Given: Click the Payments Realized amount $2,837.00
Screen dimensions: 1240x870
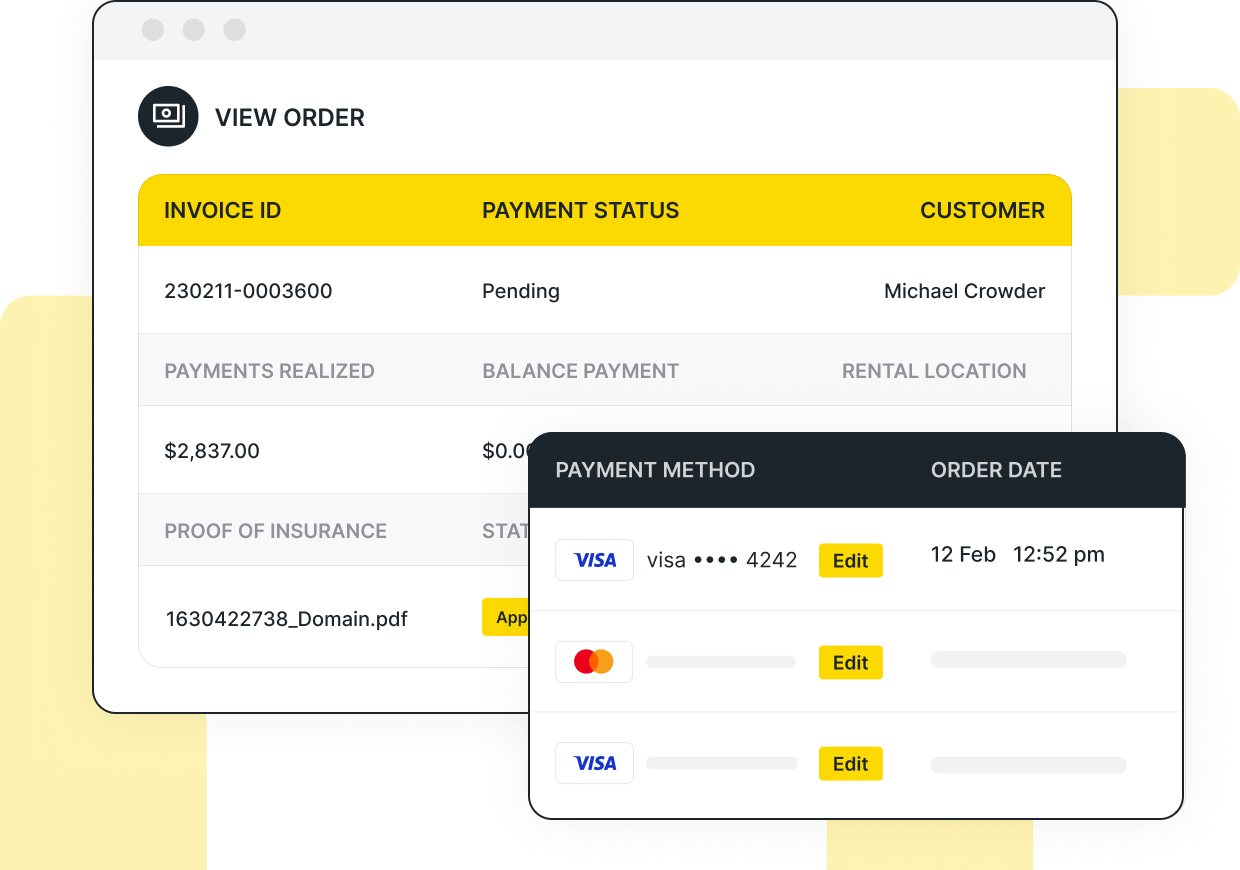Looking at the screenshot, I should tap(212, 450).
